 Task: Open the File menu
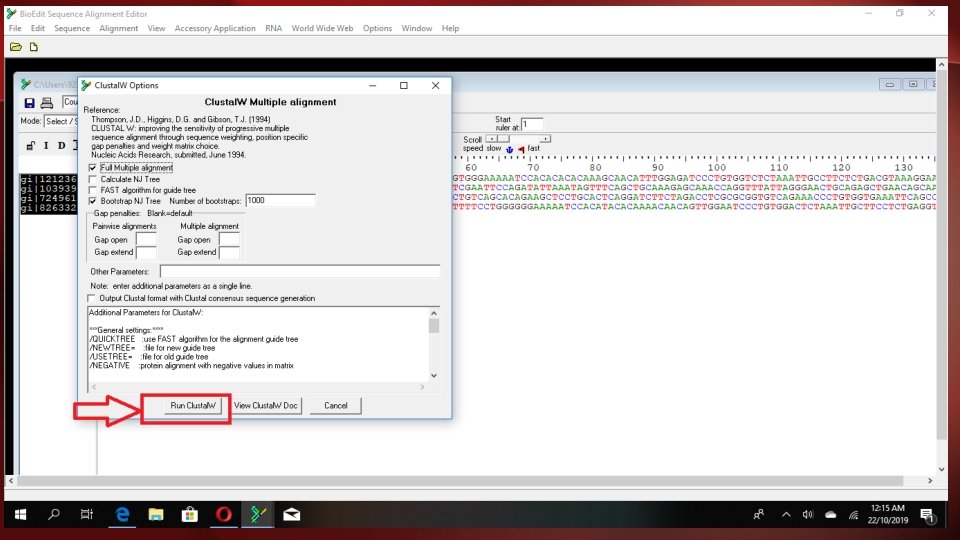[x=15, y=28]
